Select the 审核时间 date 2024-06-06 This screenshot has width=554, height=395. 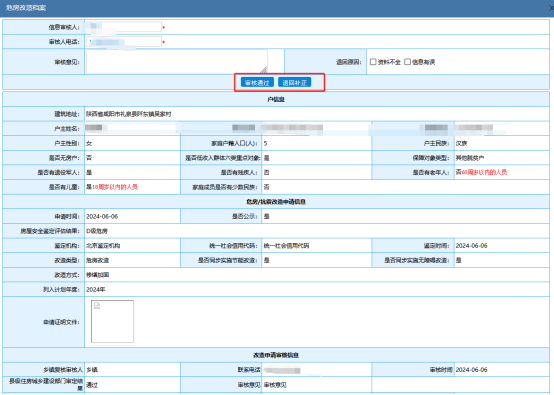(471, 370)
